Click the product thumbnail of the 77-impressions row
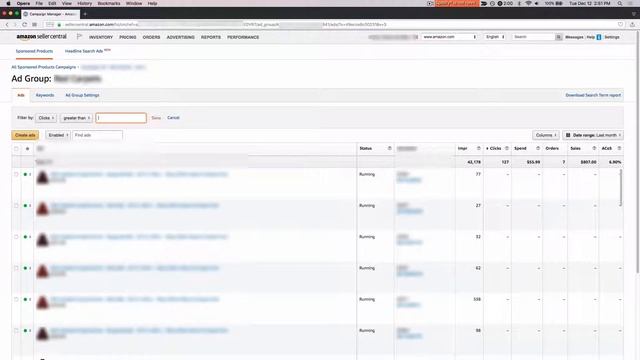 [42, 177]
